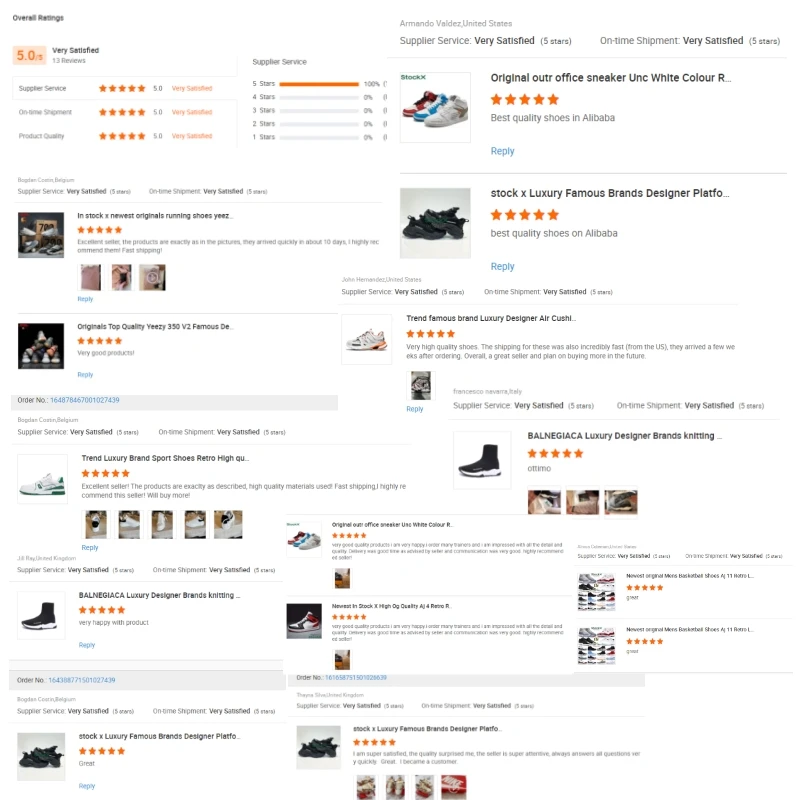Viewport: 800px width, 800px height.
Task: Click Reply under 'very happy with product' review
Action: (87, 645)
